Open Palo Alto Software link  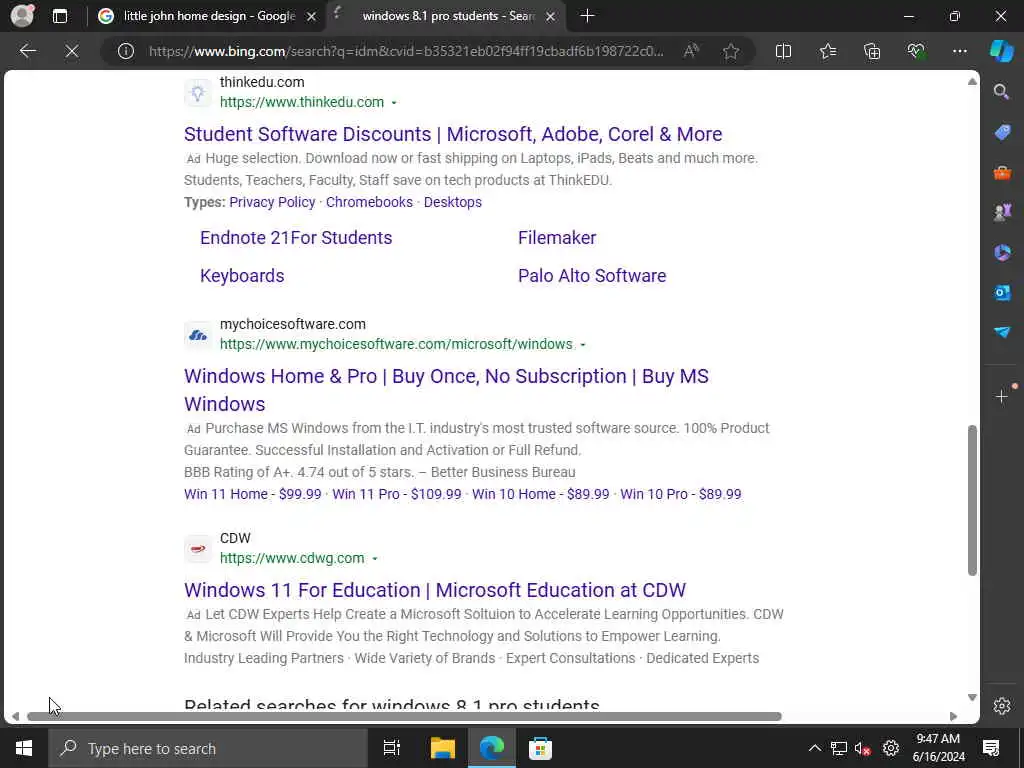[592, 276]
